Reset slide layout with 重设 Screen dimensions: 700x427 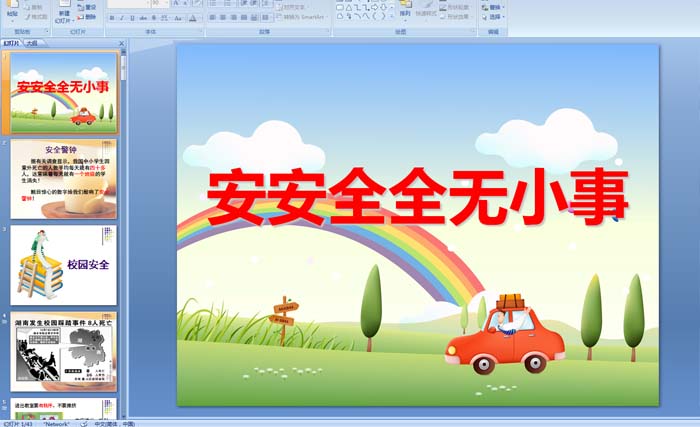[x=87, y=7]
